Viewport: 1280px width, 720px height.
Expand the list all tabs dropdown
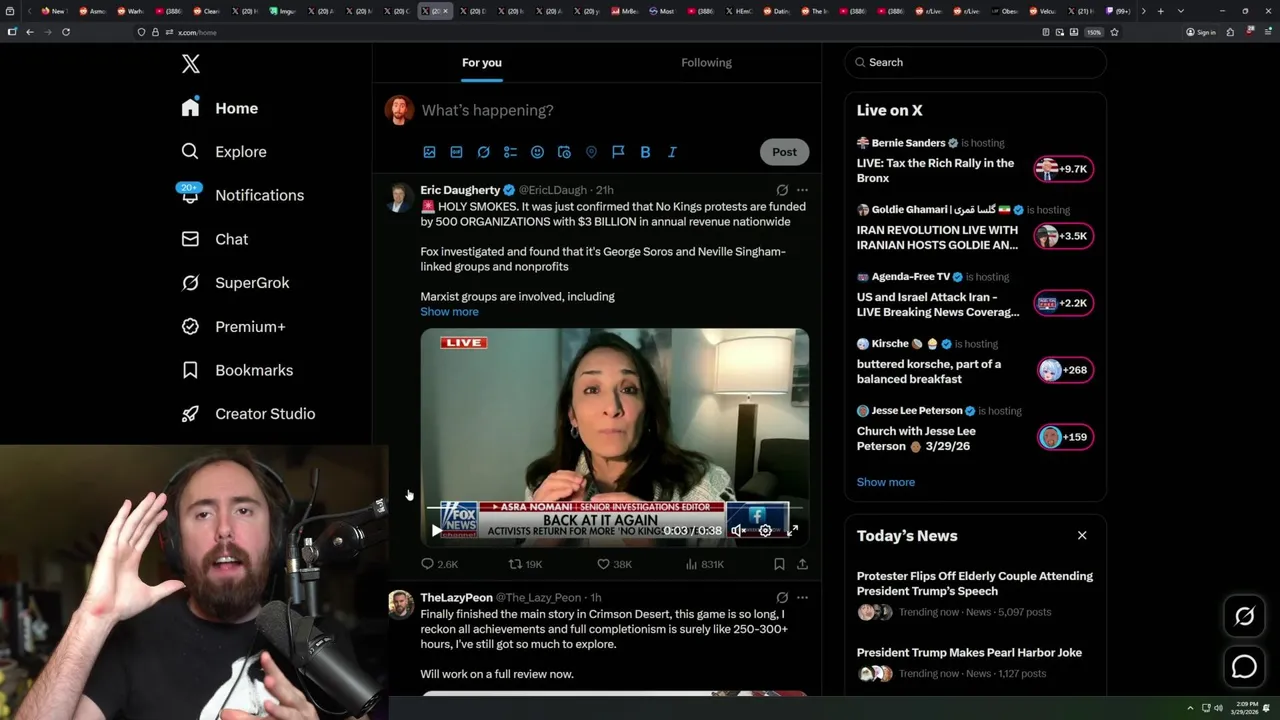[x=1181, y=11]
